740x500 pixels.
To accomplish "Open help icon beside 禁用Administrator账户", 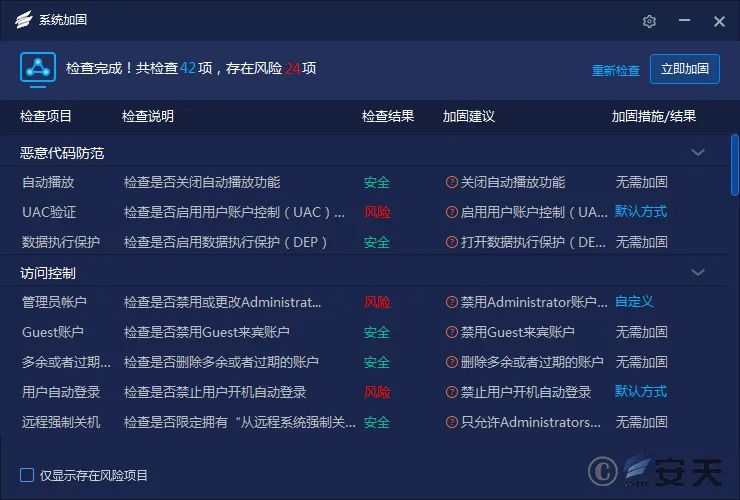I will click(x=452, y=302).
